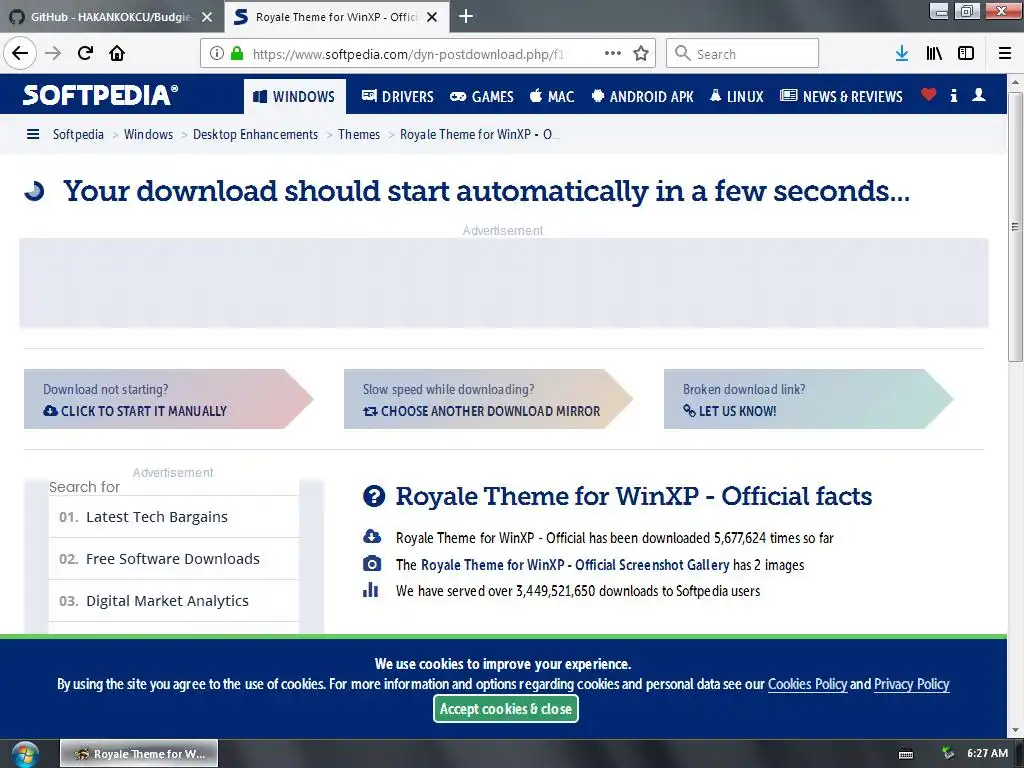This screenshot has height=768, width=1024.
Task: Open the Mac section
Action: [x=552, y=97]
